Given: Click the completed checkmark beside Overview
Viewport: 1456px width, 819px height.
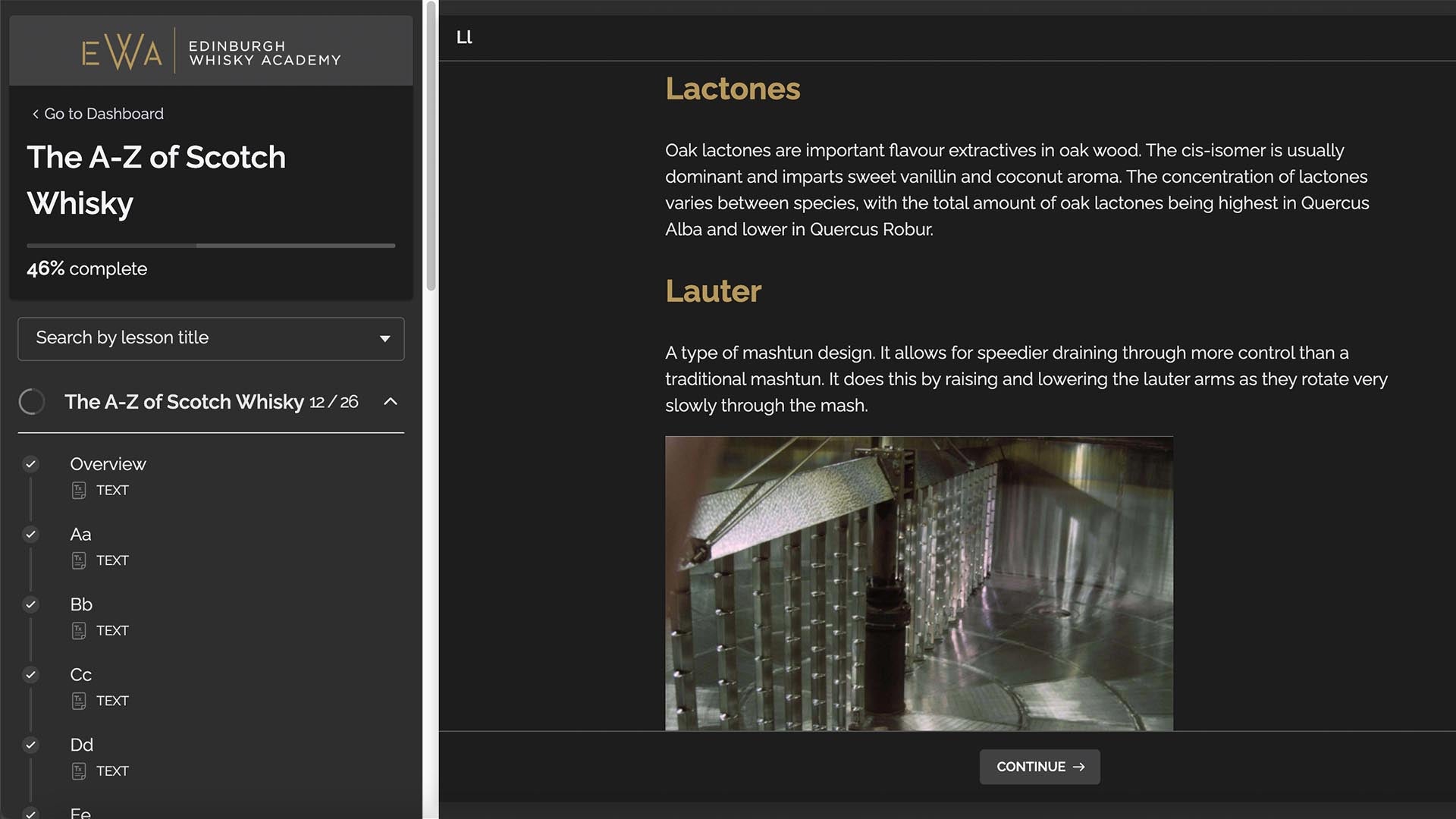Looking at the screenshot, I should [30, 464].
